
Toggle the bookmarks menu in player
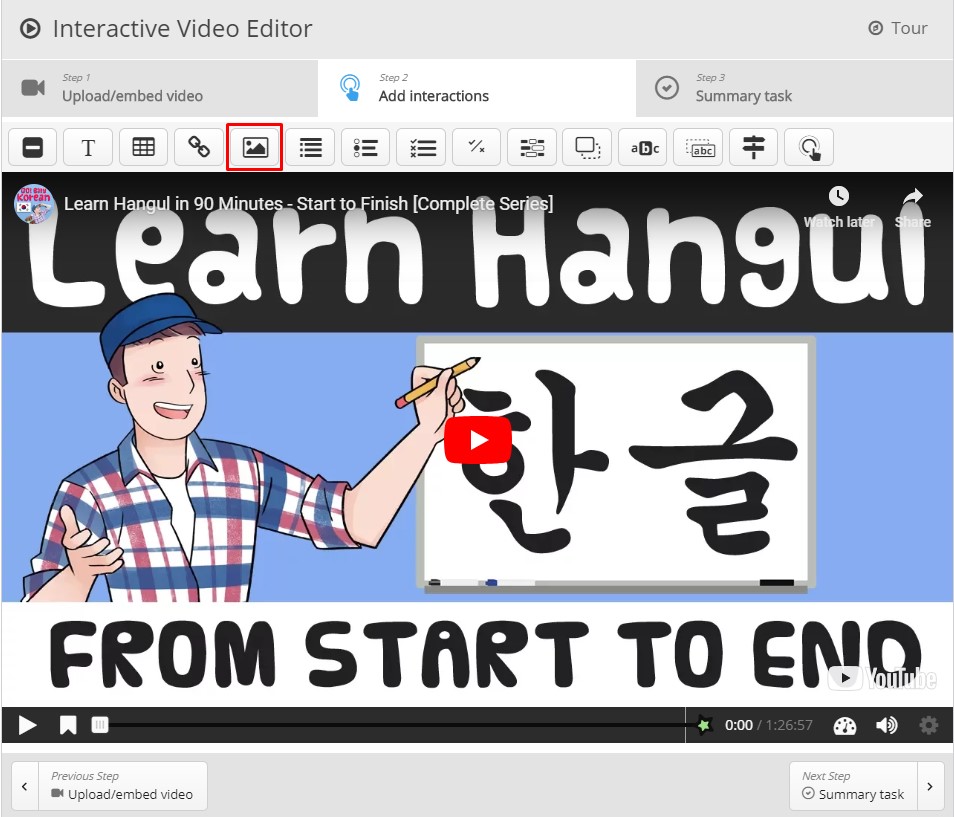click(67, 725)
